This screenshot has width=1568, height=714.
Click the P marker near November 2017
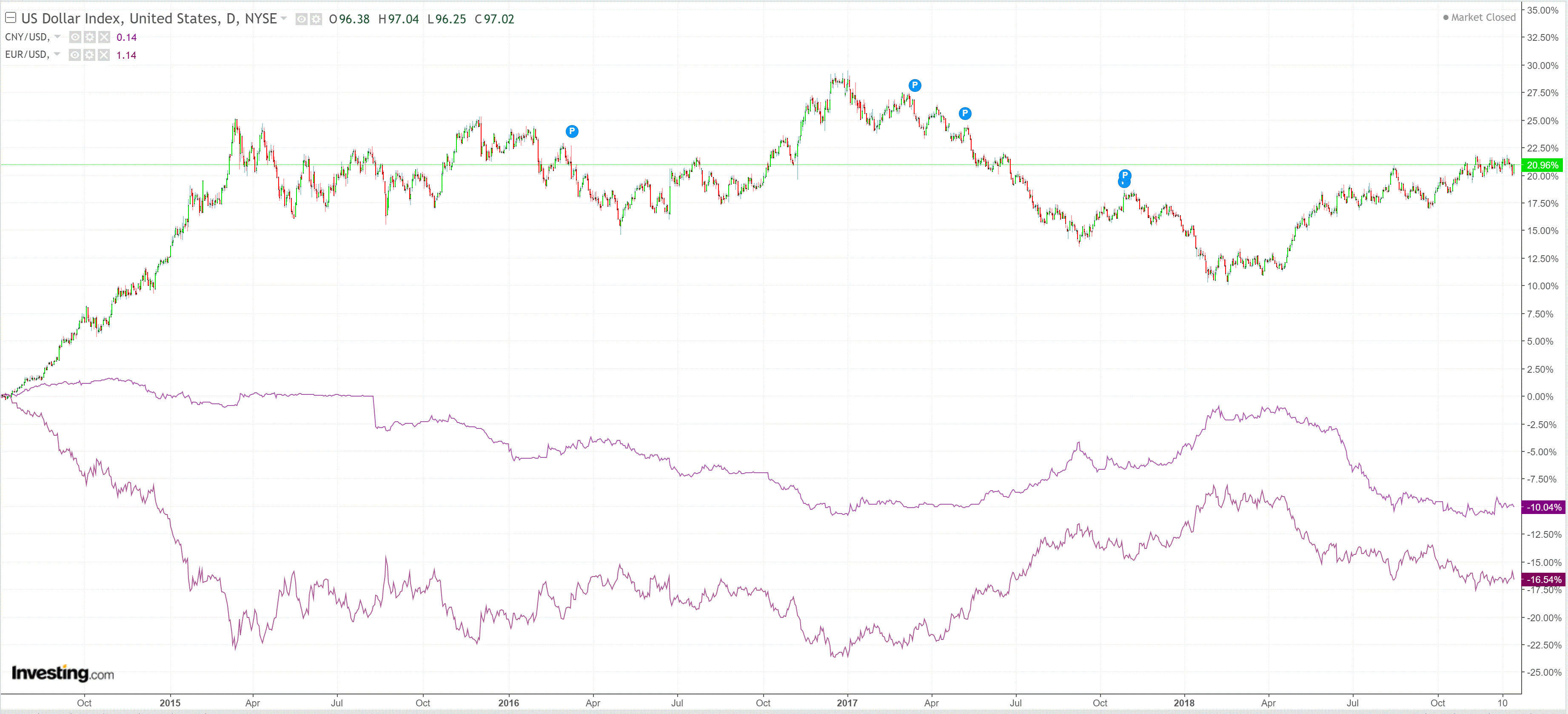tap(1124, 175)
